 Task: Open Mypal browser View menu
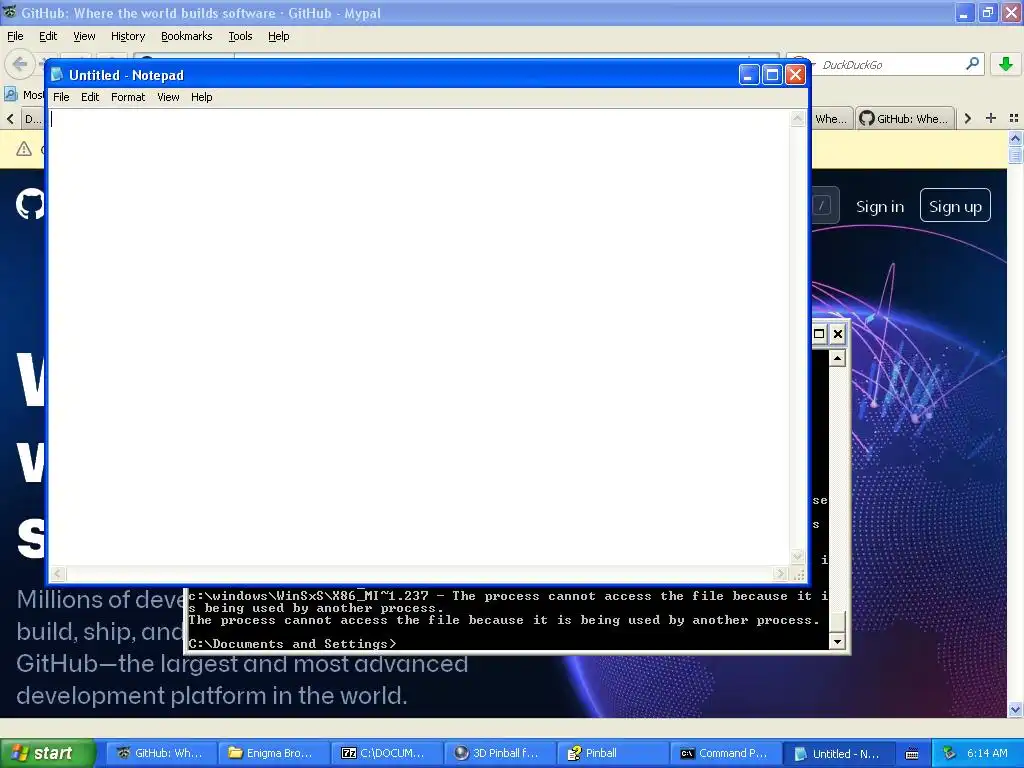(x=84, y=37)
